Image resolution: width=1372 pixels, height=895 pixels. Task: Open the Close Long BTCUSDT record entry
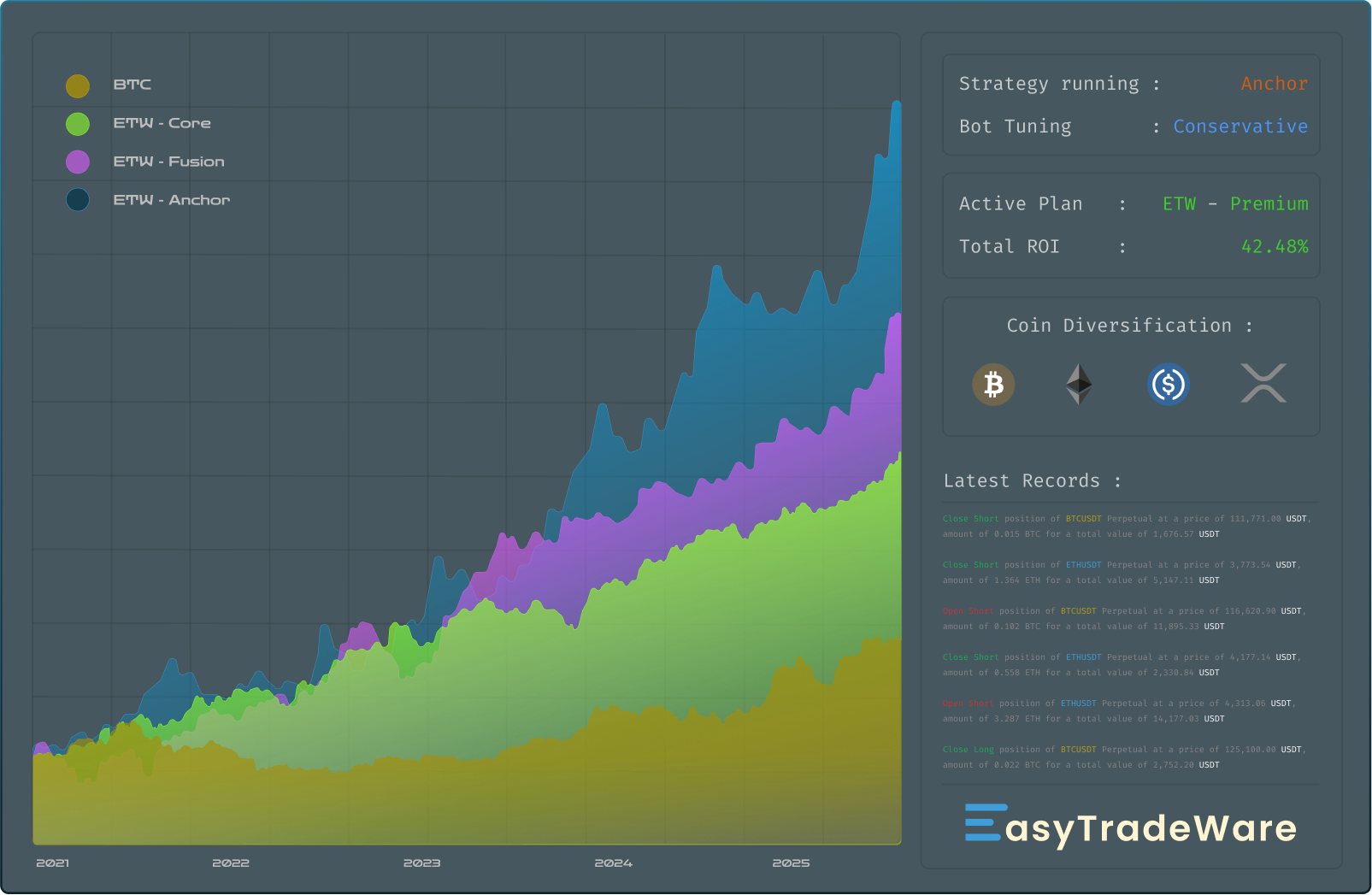[x=1111, y=749]
